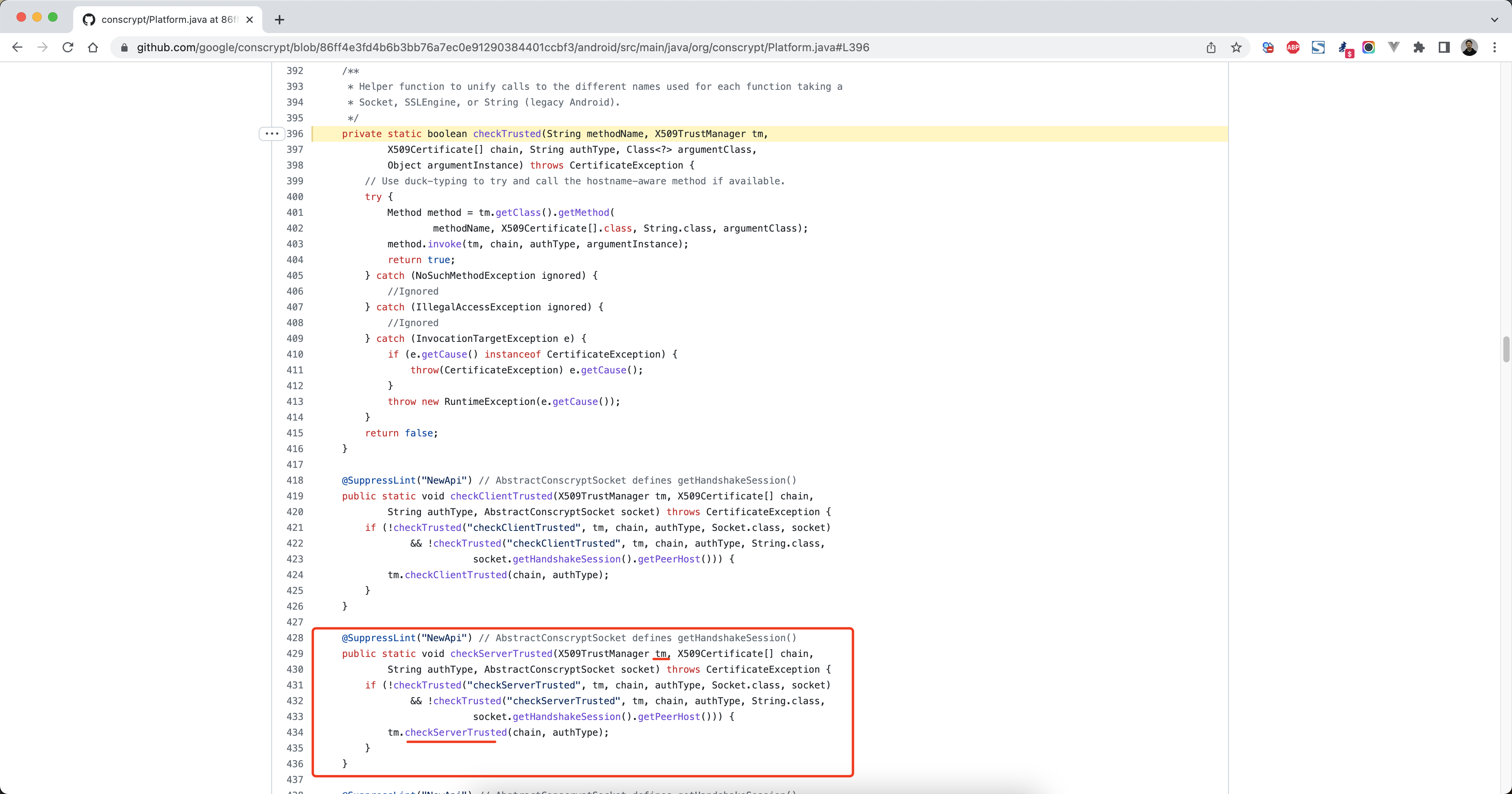Screen dimensions: 1512x794
Task: Click invoke call on line 403
Action: [444, 244]
